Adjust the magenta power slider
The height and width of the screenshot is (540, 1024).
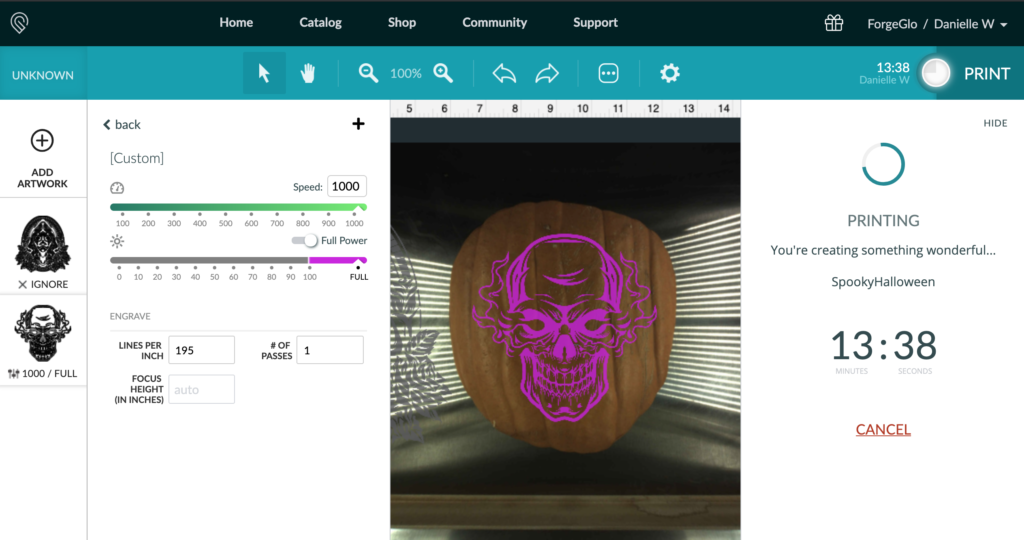238,261
